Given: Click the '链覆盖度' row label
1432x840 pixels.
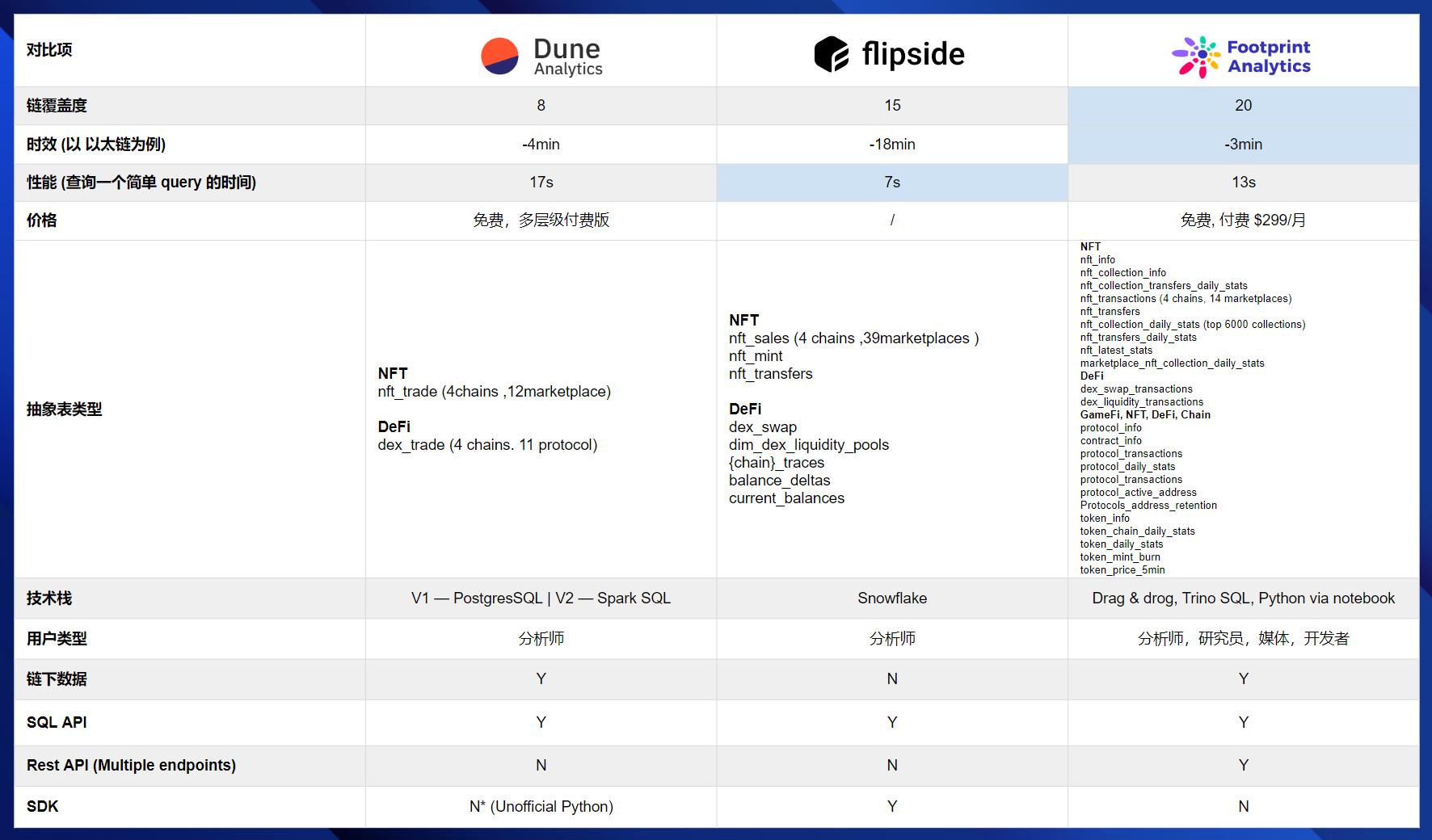Looking at the screenshot, I should pos(57,106).
